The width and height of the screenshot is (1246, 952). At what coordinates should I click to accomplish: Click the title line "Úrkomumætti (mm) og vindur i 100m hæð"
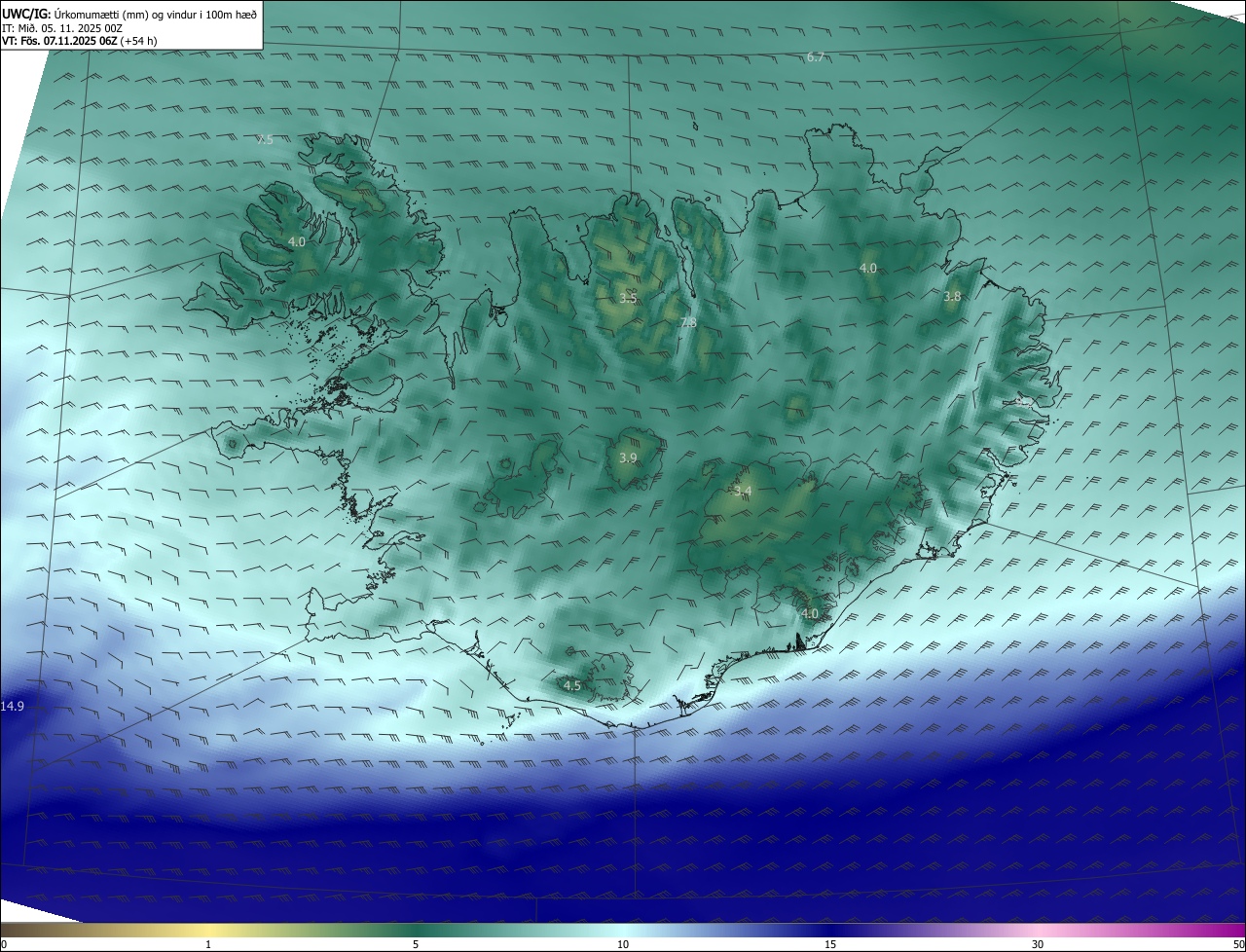(155, 15)
